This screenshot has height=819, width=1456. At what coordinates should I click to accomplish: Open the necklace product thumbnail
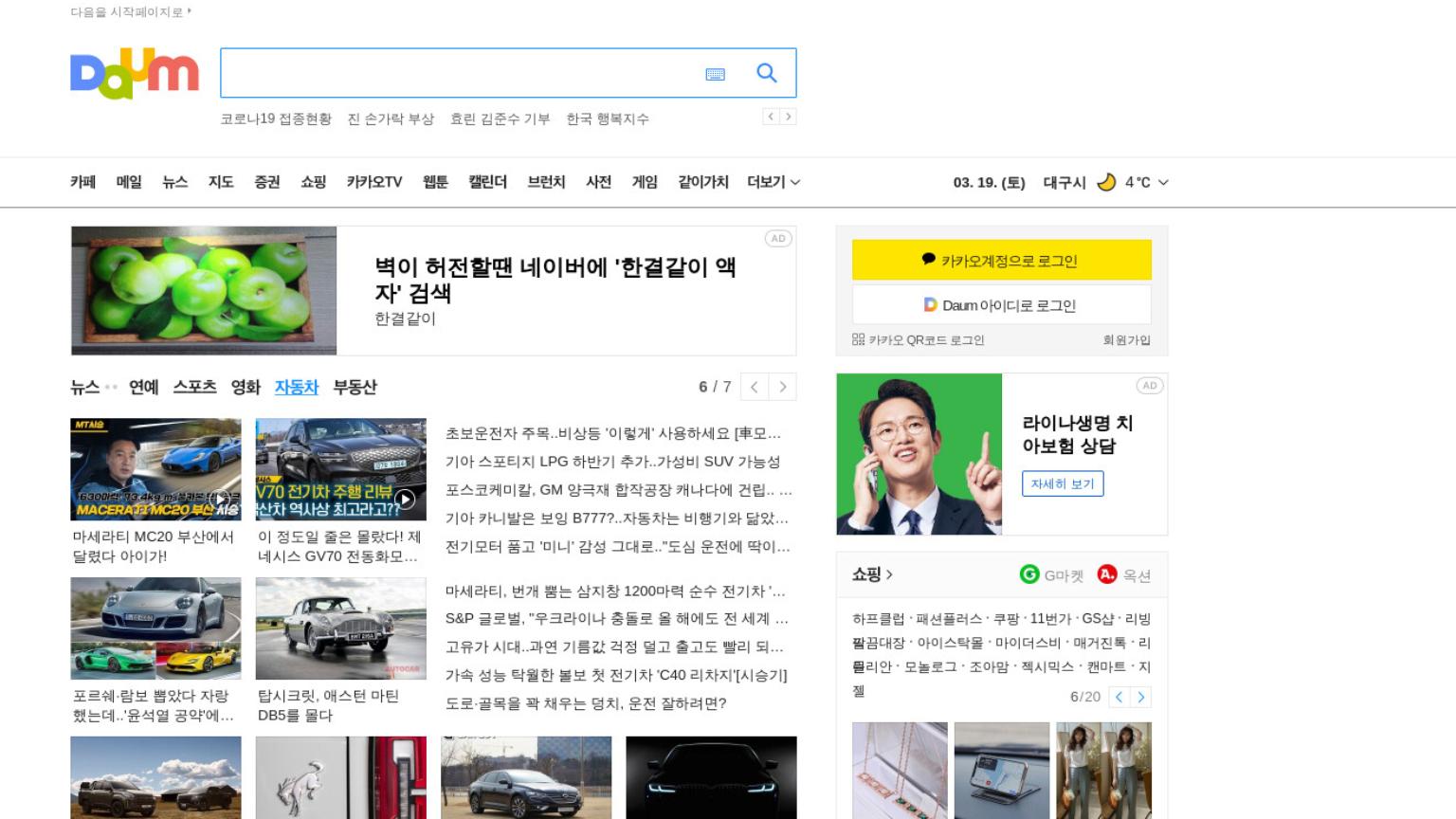click(900, 770)
